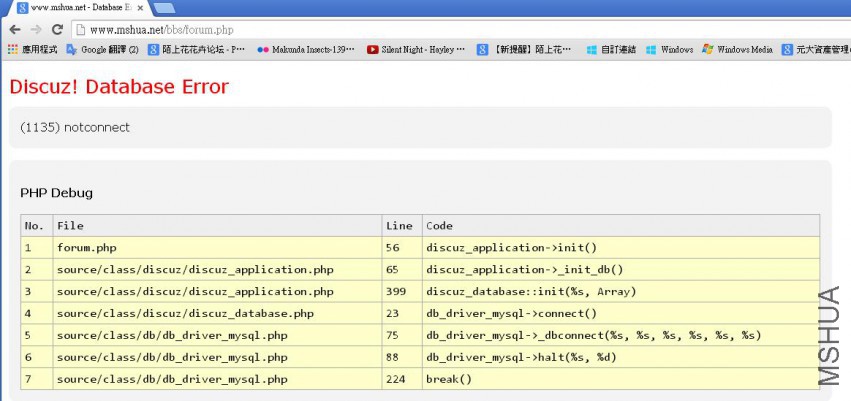
Task: Click the break() code cell
Action: pos(621,379)
